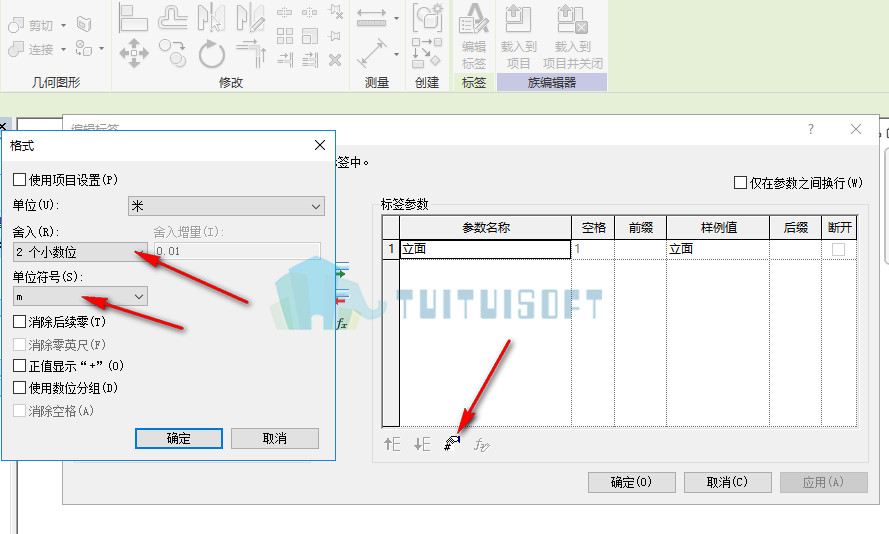
Task: Toggle 消除空格(A) checkbox
Action: (19, 410)
